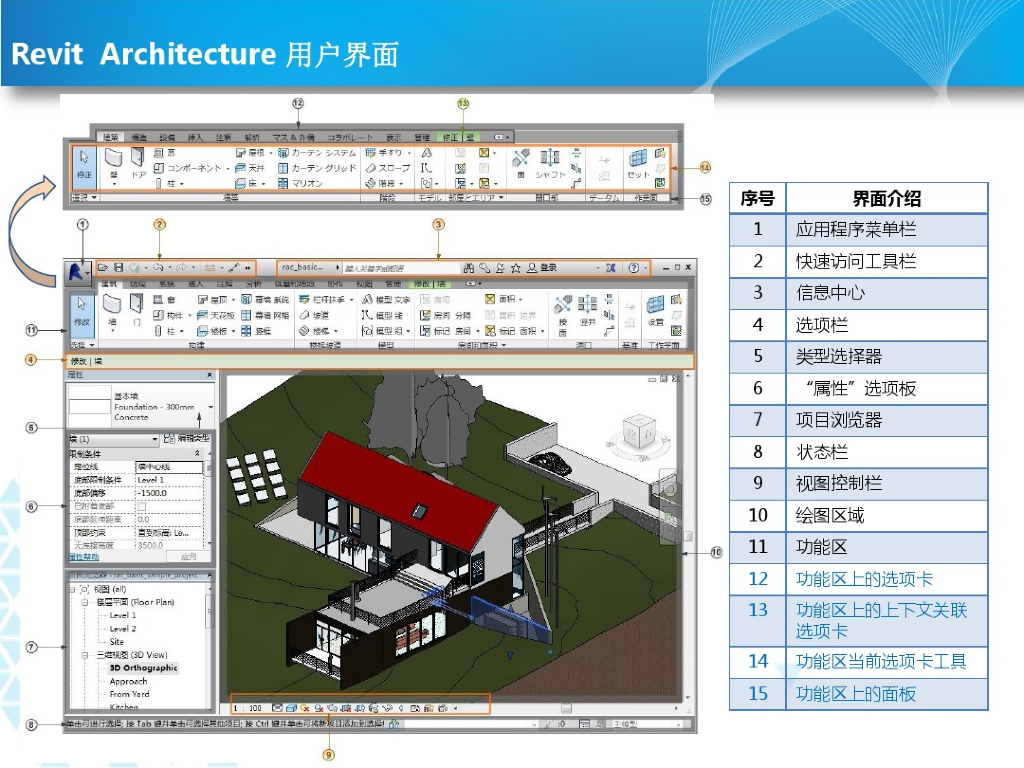Collapse the 视图 (all) tree node
Image resolution: width=1024 pixels, height=768 pixels.
(72, 589)
